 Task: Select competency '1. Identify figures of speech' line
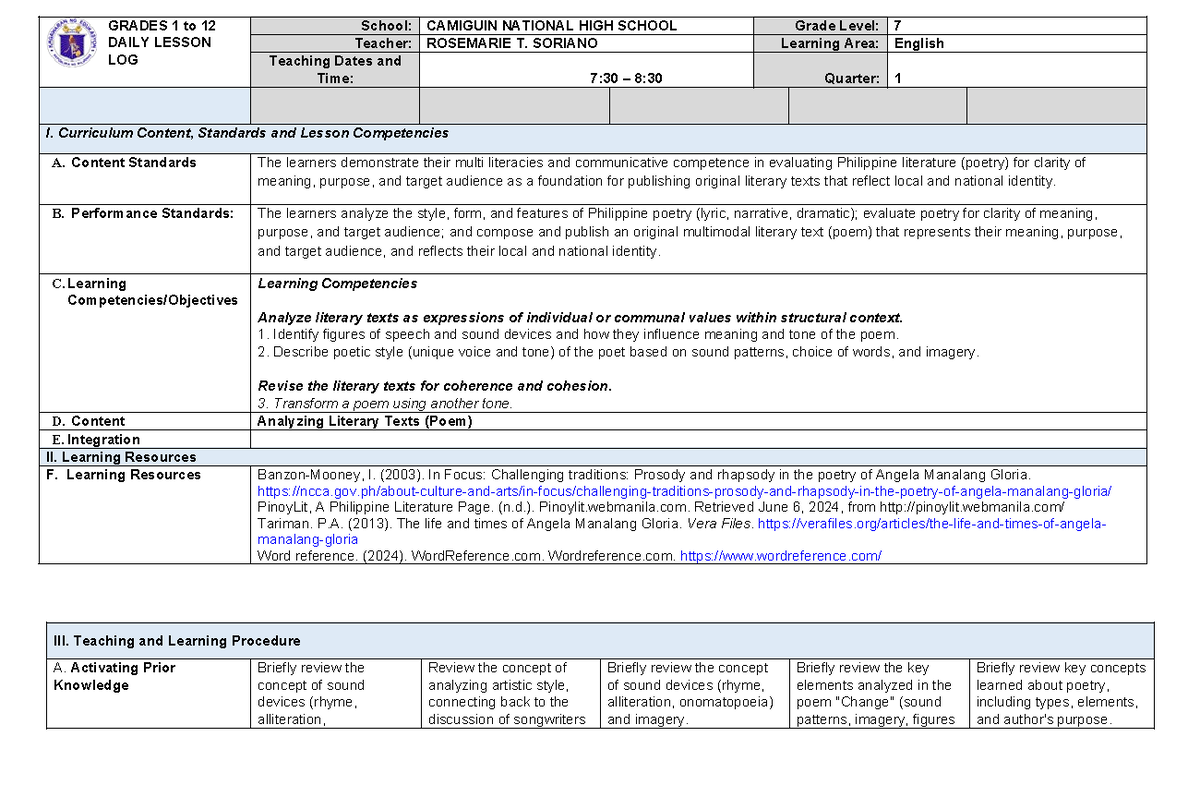(x=578, y=335)
